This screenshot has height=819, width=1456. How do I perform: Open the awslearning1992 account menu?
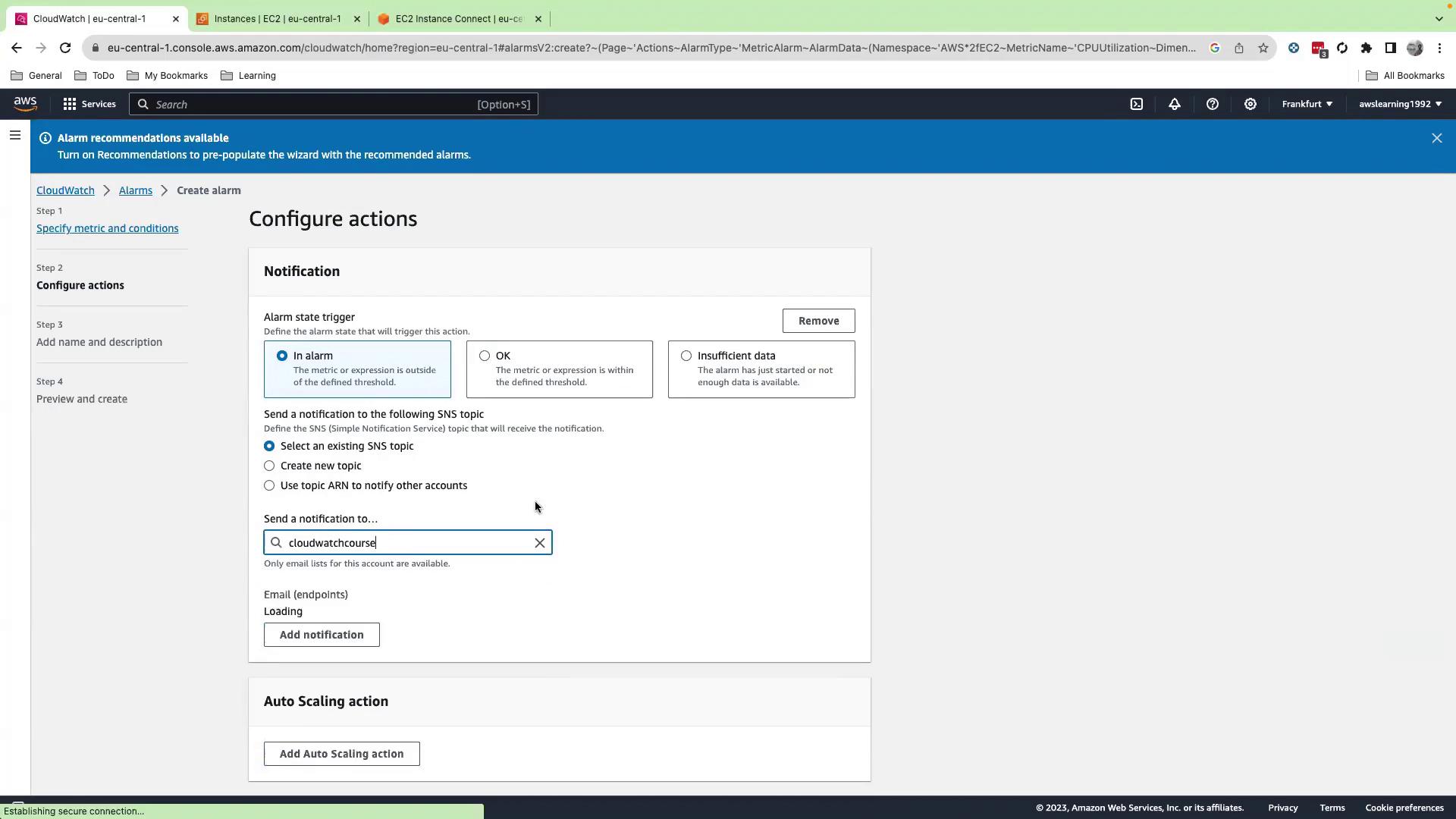coord(1400,104)
